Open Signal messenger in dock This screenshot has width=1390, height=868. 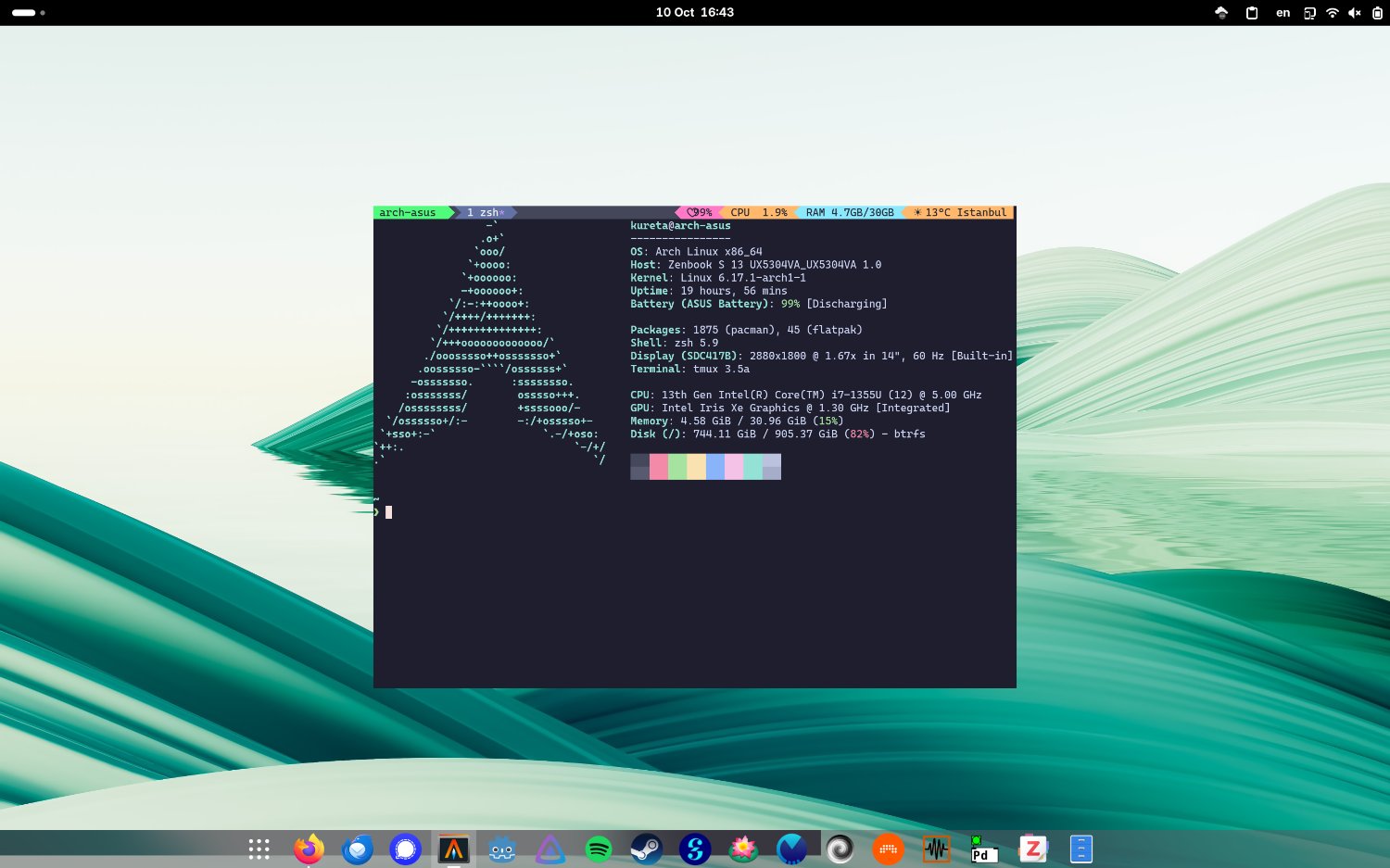coord(405,849)
